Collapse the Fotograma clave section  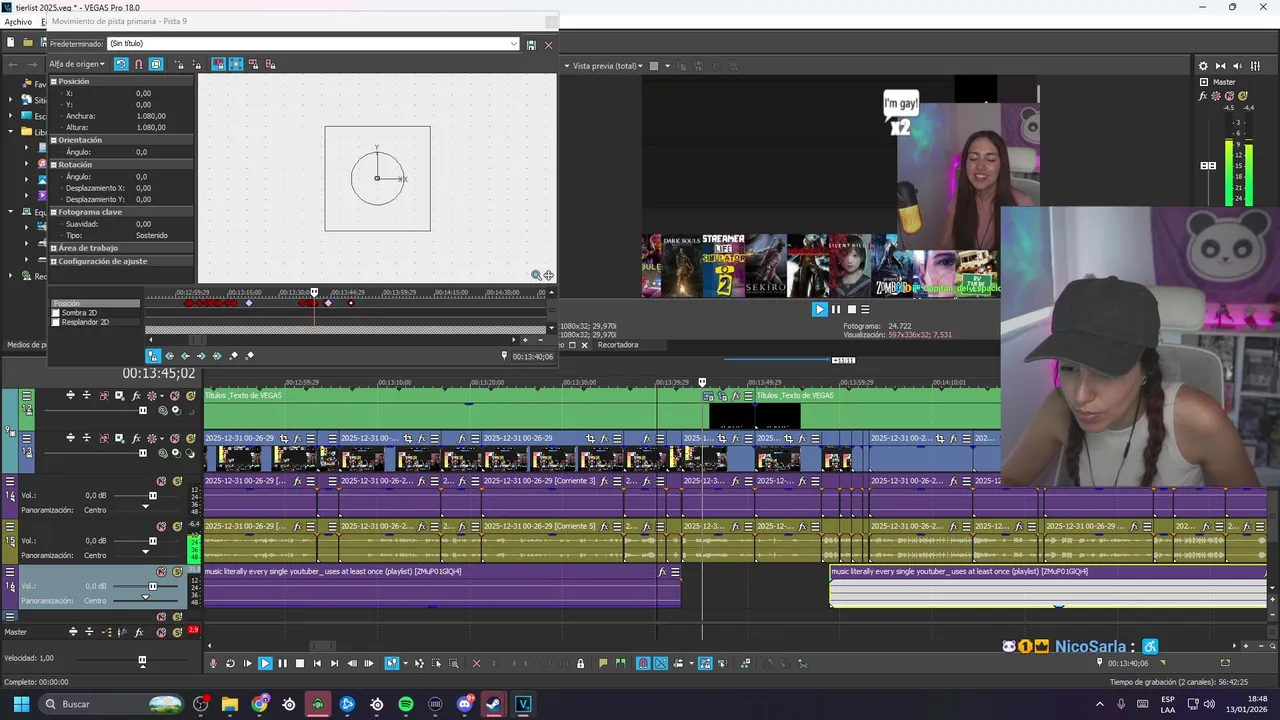(54, 212)
